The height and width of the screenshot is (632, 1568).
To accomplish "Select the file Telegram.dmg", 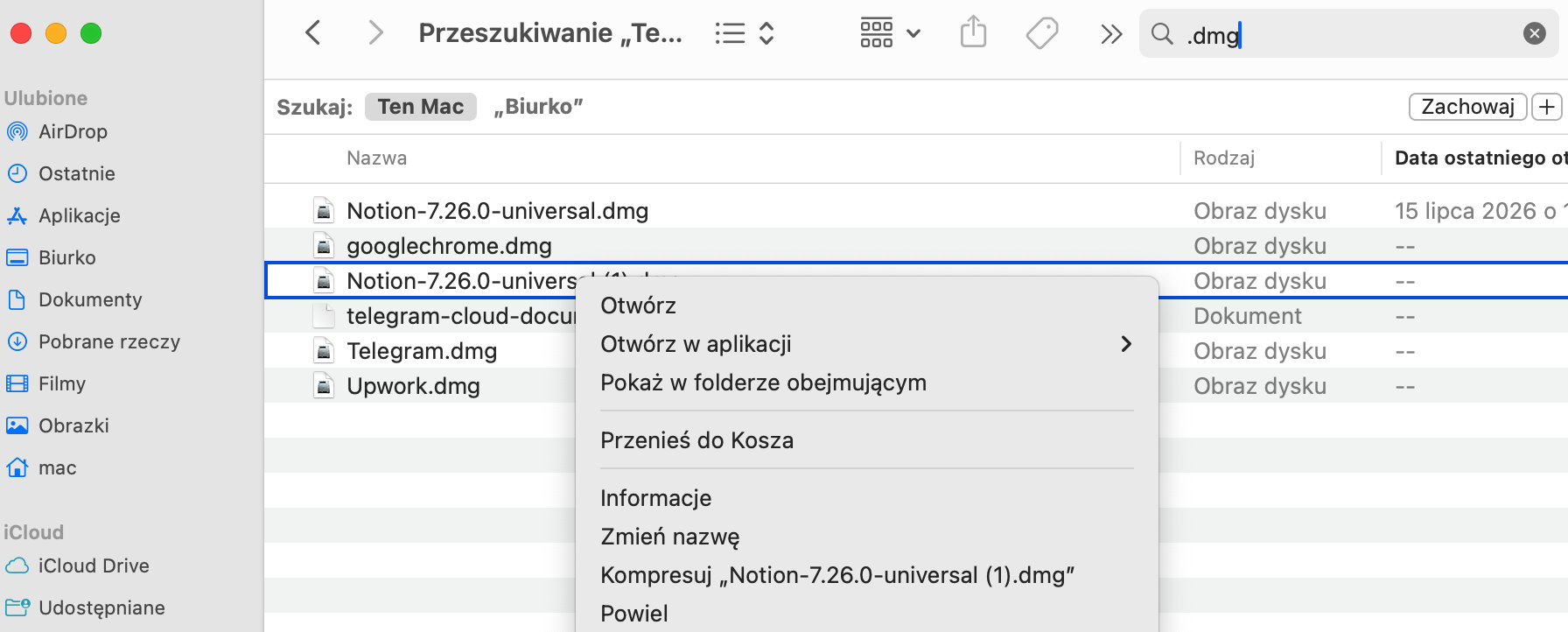I will [422, 351].
